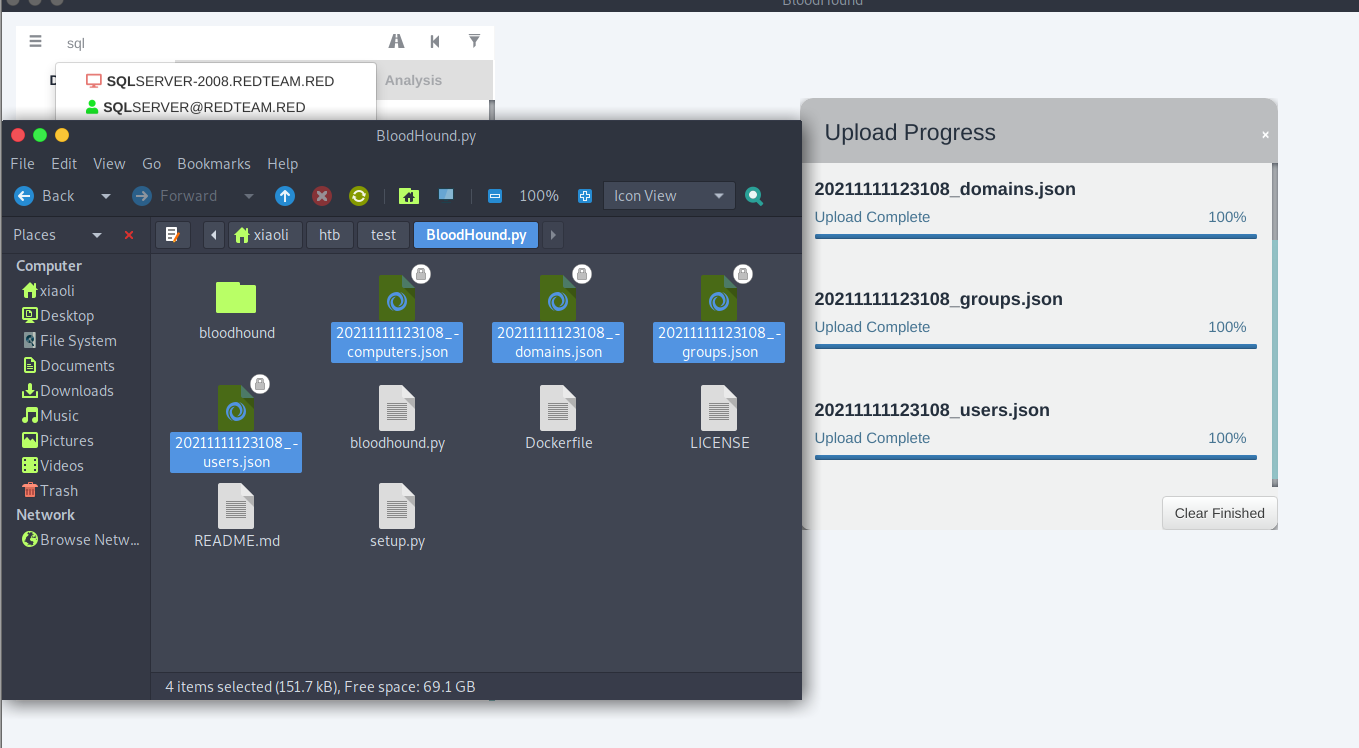
Task: Open the BloodHound edge filter funnel
Action: point(474,42)
